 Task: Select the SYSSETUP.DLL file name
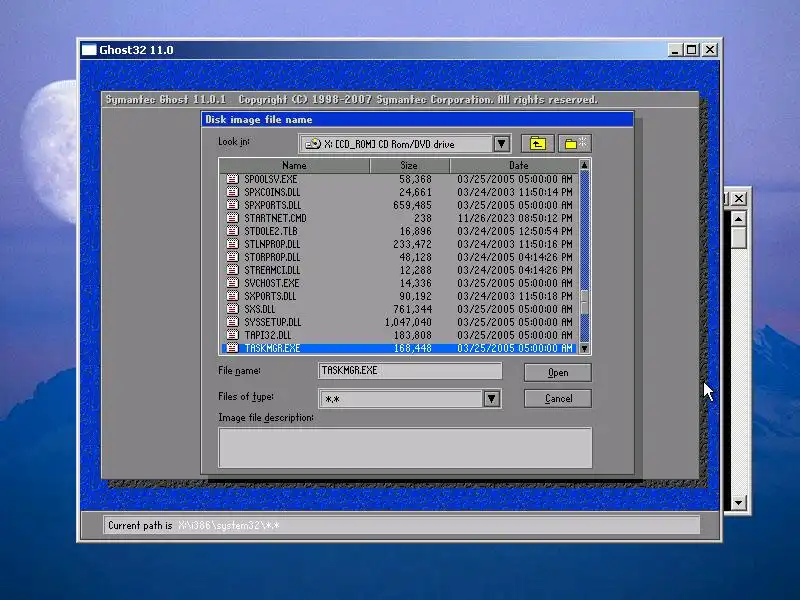pos(272,322)
